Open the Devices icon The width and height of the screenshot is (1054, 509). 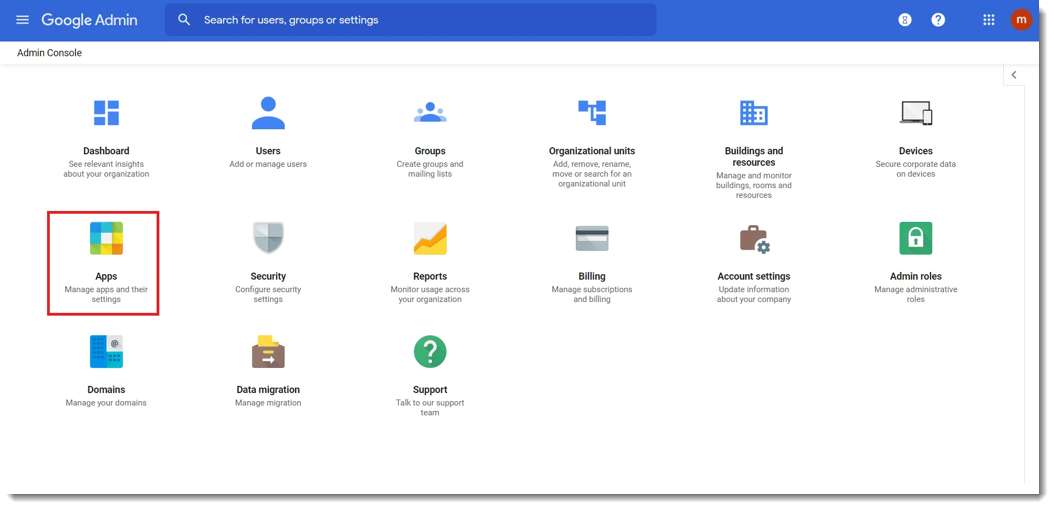click(x=916, y=113)
